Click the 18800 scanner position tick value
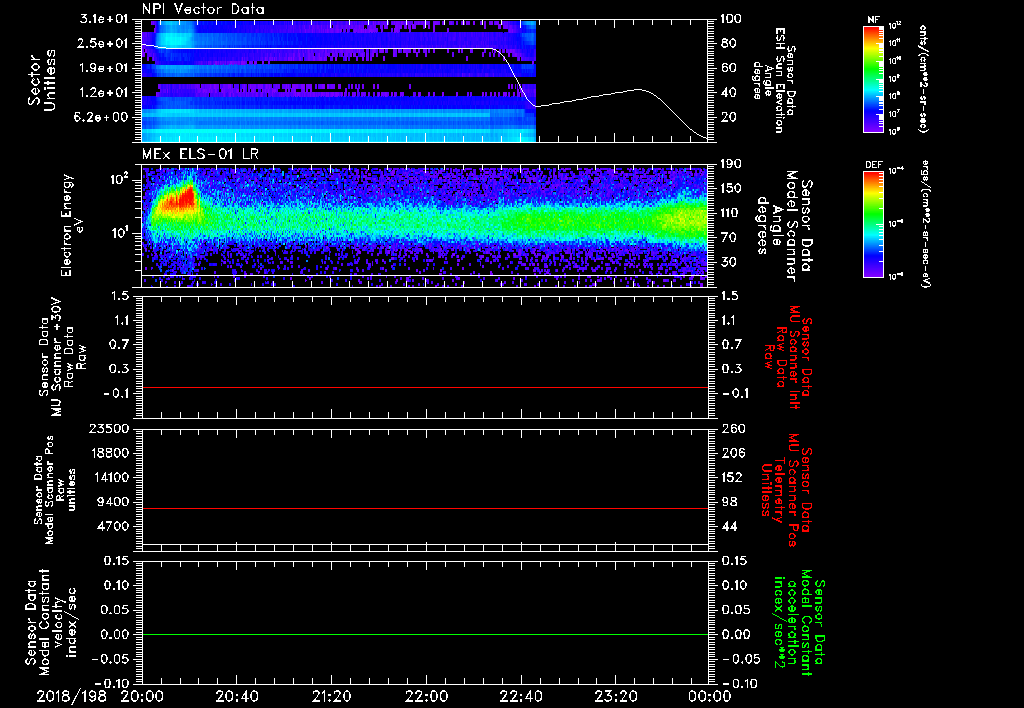Viewport: 1024px width, 708px height. pyautogui.click(x=110, y=453)
